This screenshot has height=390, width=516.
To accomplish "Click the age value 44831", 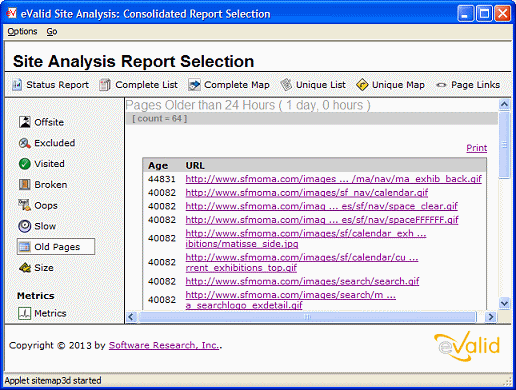I will point(162,179).
